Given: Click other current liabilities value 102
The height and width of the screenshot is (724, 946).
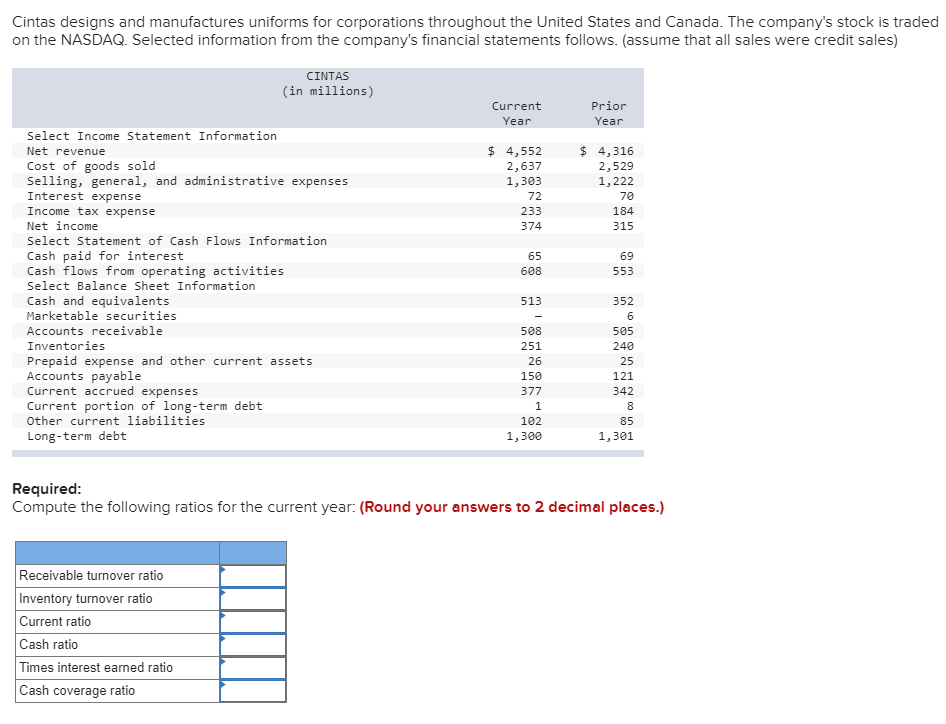Looking at the screenshot, I should click(531, 421).
